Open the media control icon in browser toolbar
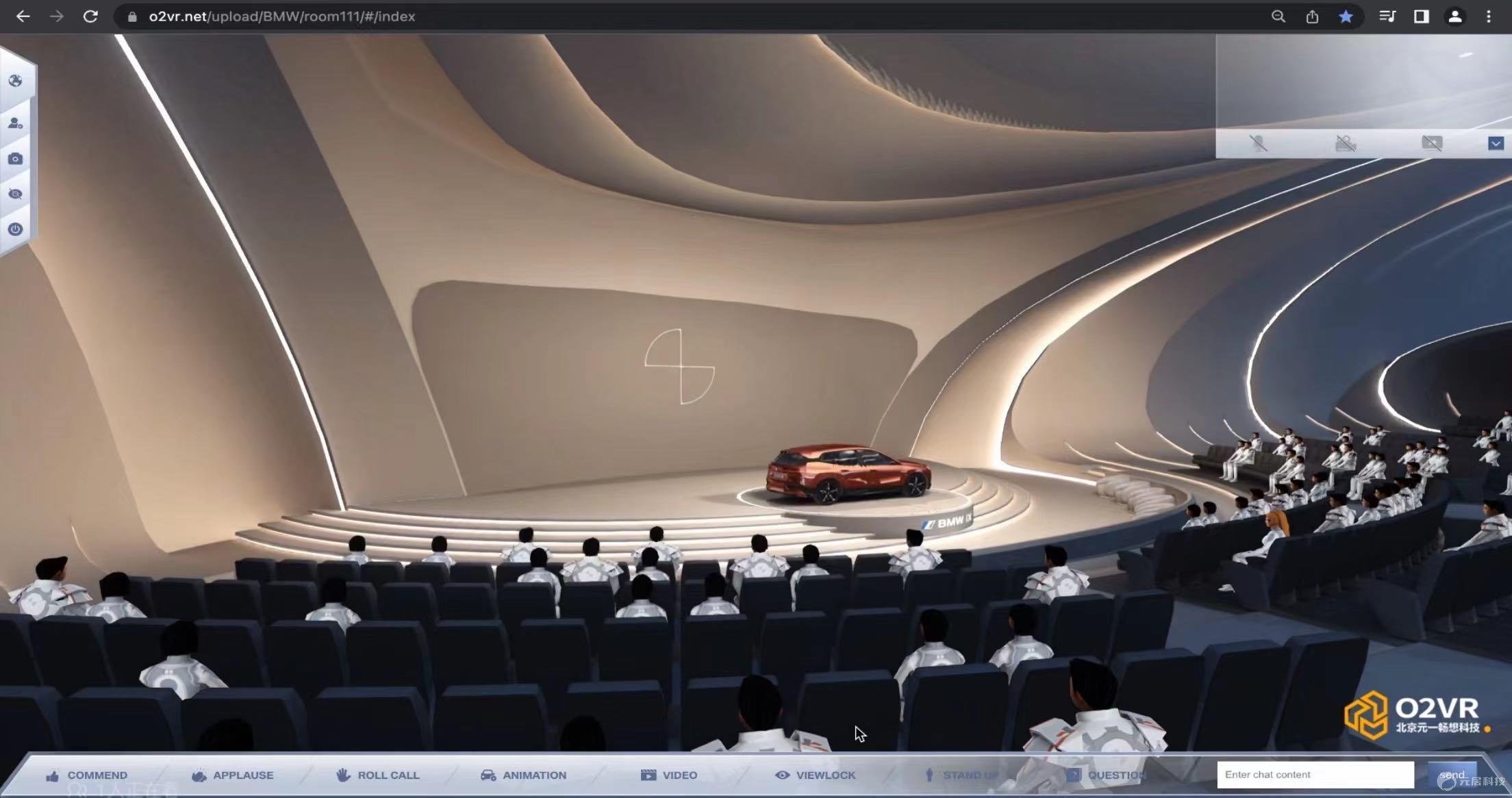The width and height of the screenshot is (1512, 798). point(1387,16)
